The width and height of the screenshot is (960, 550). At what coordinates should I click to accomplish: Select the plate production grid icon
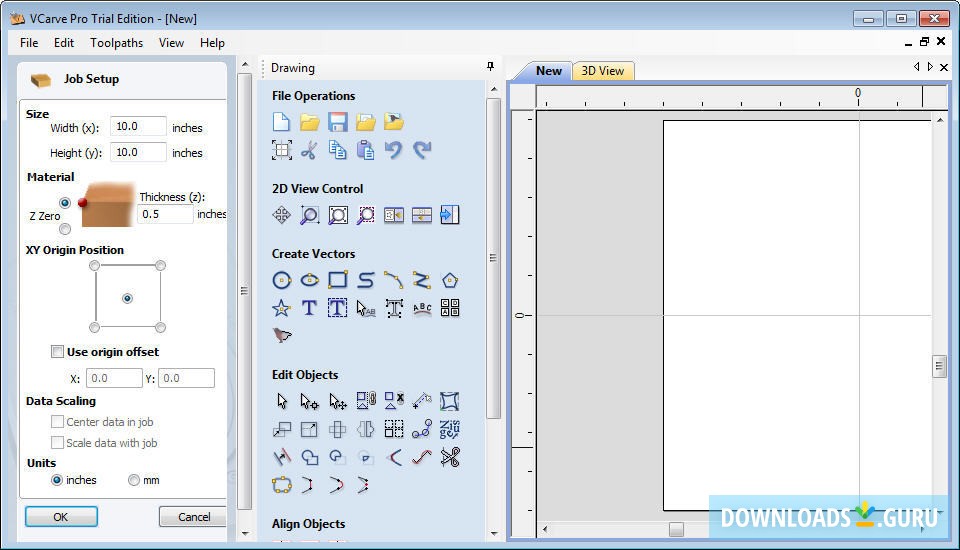click(450, 308)
